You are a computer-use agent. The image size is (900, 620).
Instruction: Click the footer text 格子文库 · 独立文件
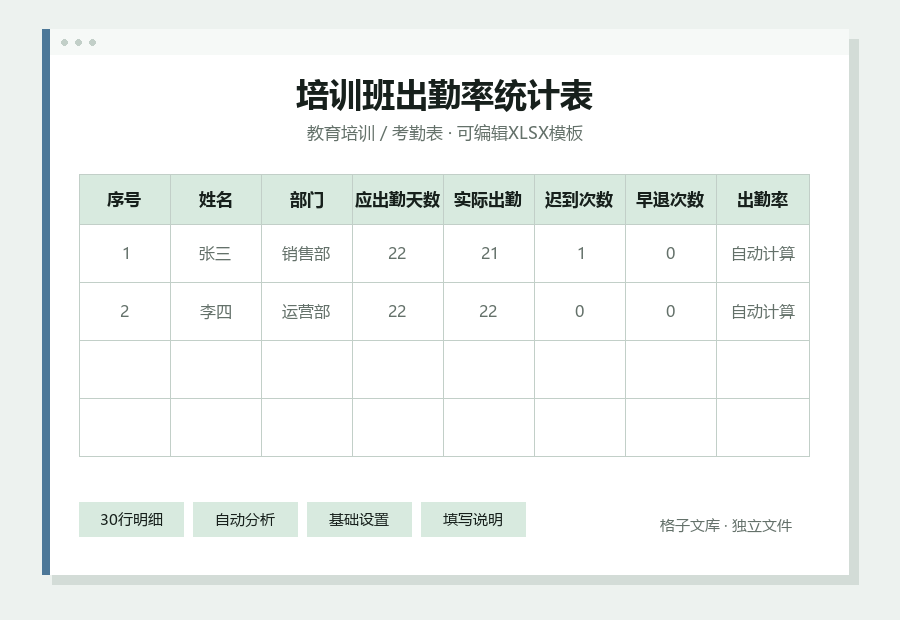(x=726, y=525)
